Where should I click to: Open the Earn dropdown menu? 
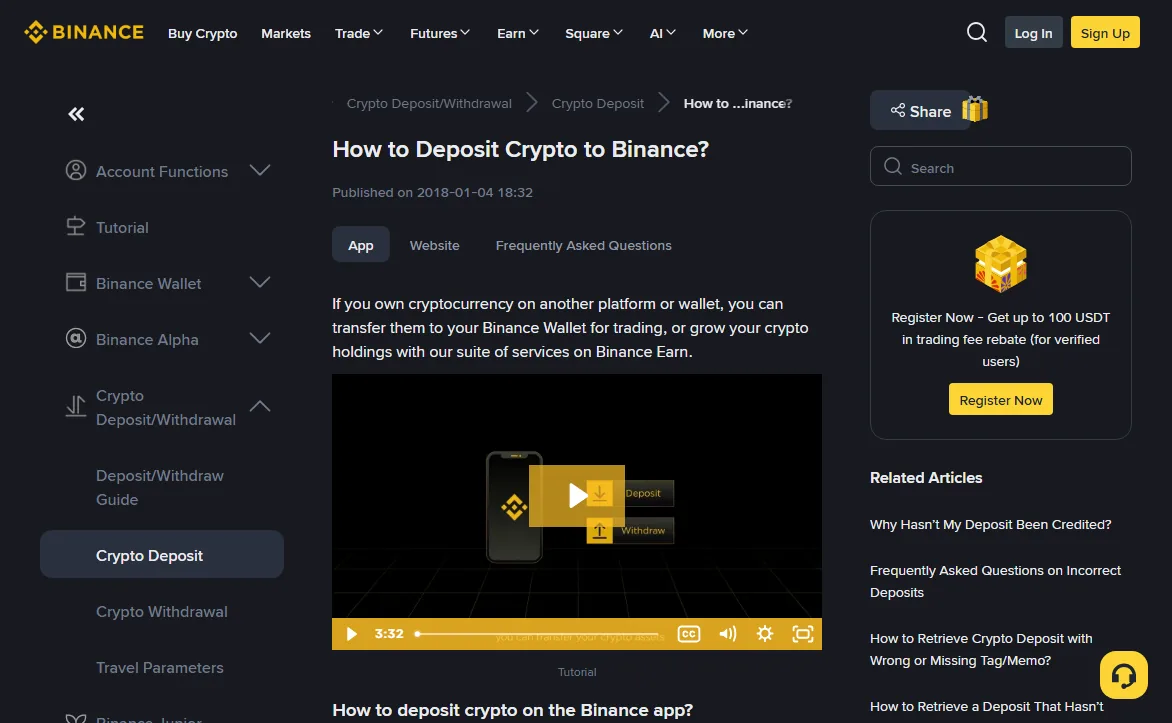(x=517, y=33)
